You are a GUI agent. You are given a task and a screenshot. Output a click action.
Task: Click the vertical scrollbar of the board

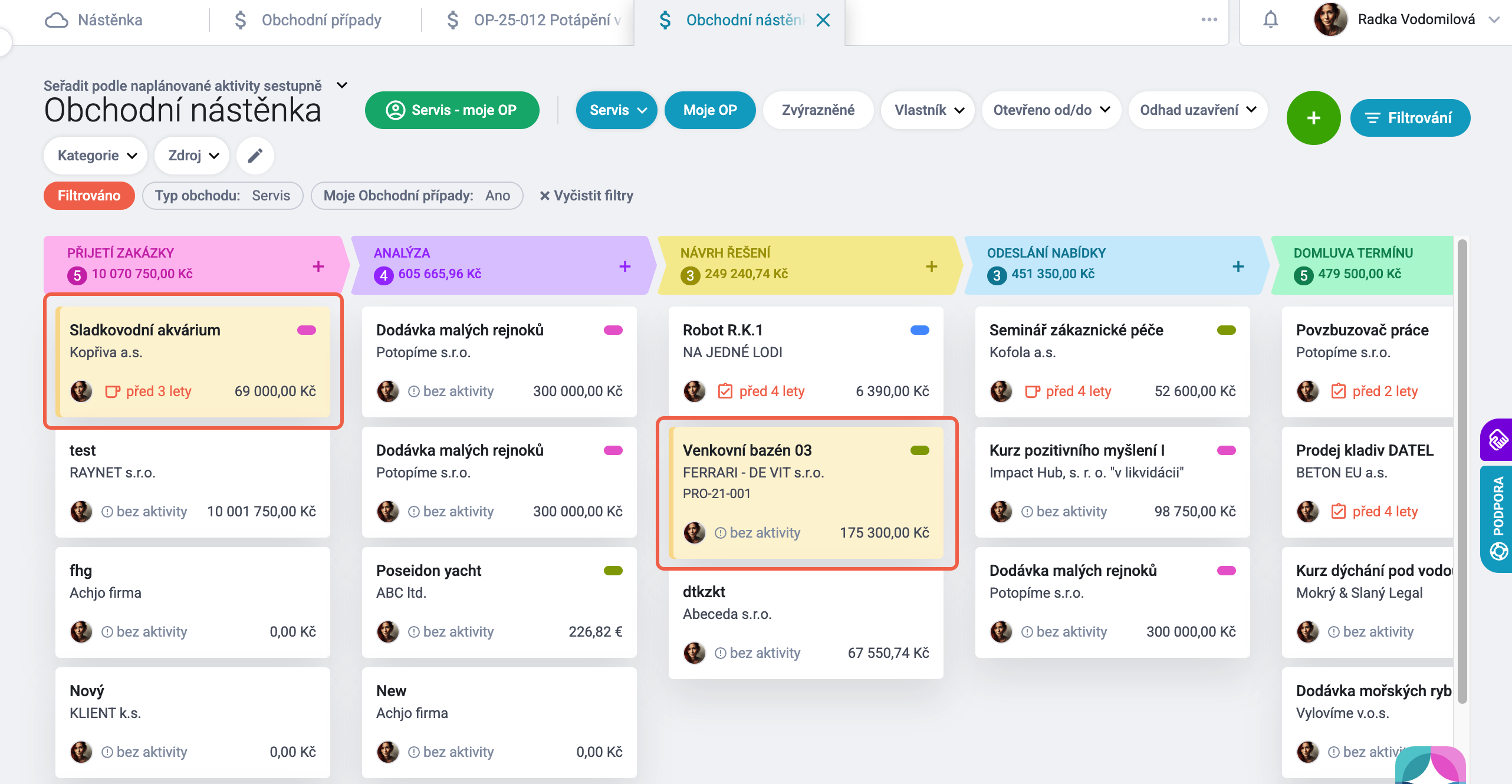(1462, 472)
